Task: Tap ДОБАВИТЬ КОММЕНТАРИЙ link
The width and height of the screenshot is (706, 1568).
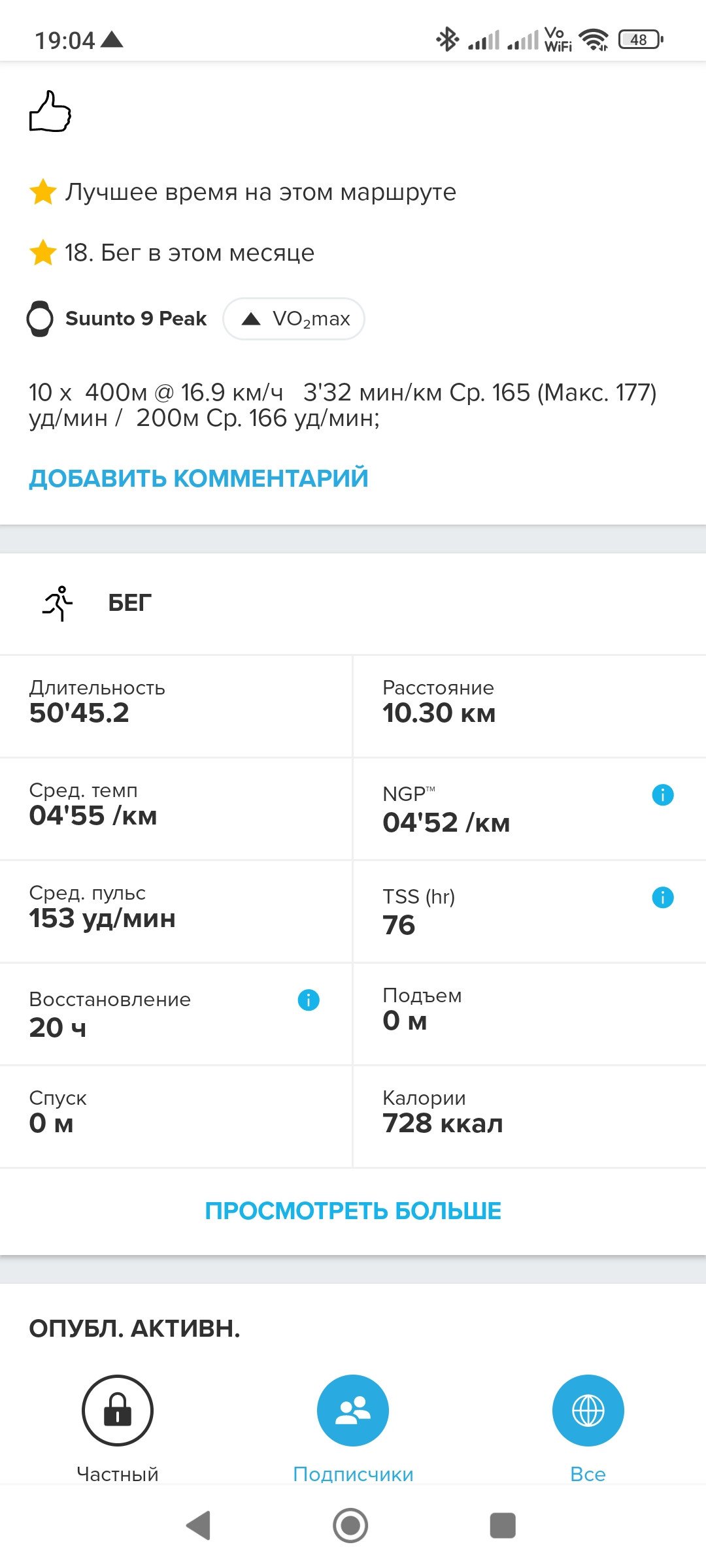Action: (199, 478)
